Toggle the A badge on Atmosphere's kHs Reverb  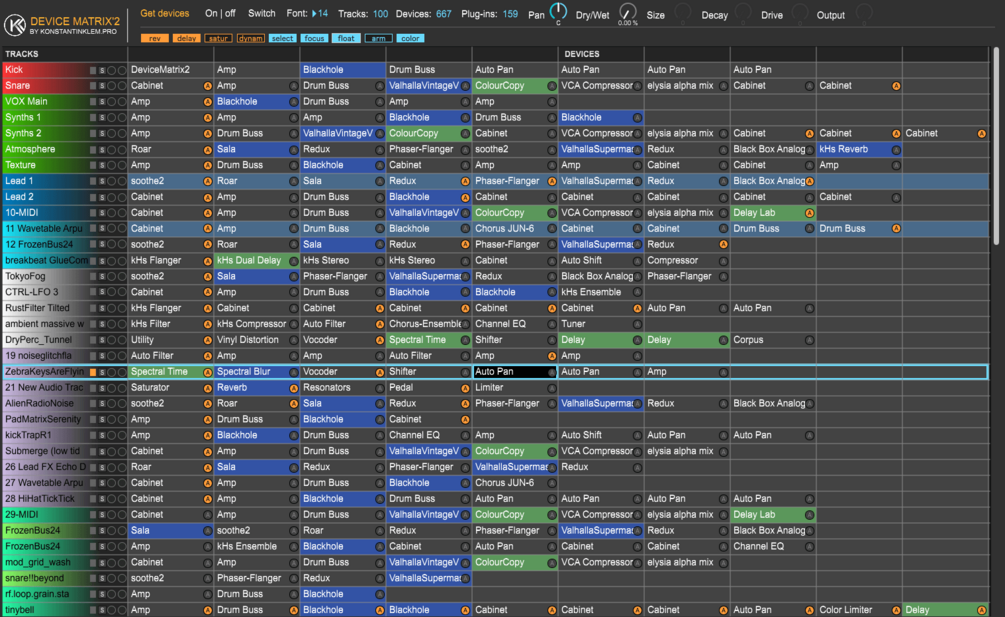click(x=896, y=150)
